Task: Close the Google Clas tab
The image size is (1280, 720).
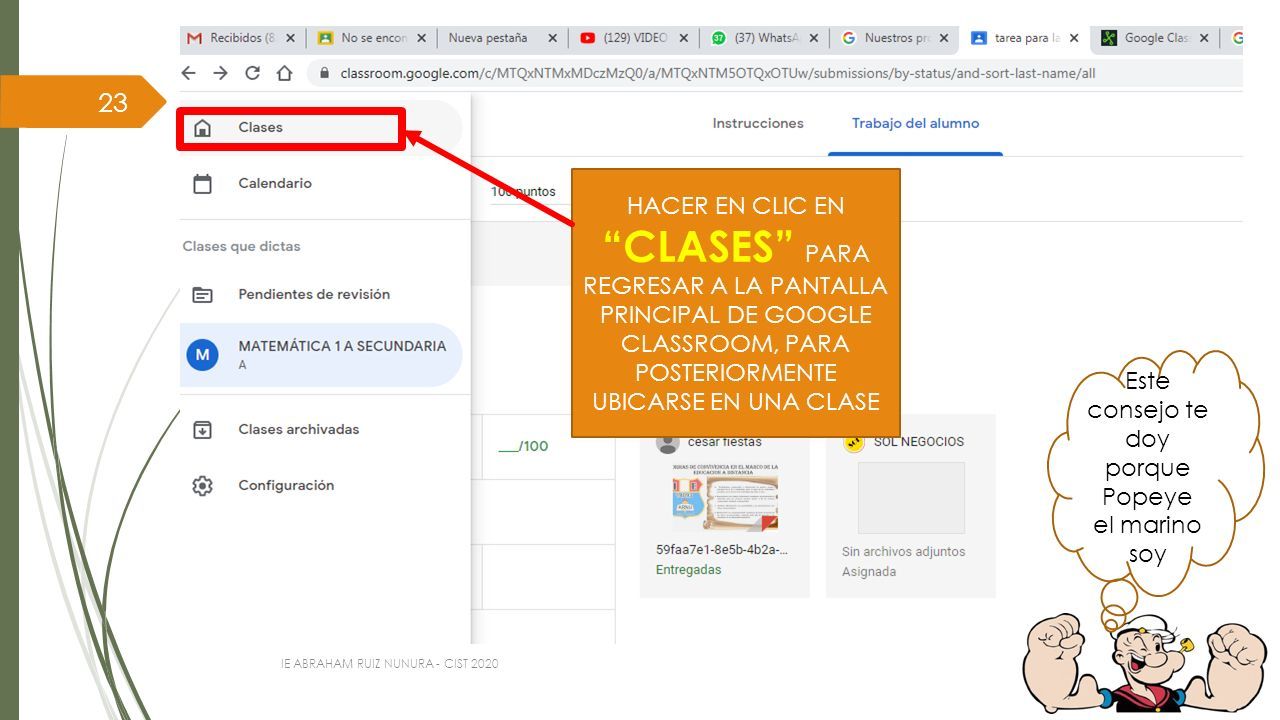Action: [1204, 38]
